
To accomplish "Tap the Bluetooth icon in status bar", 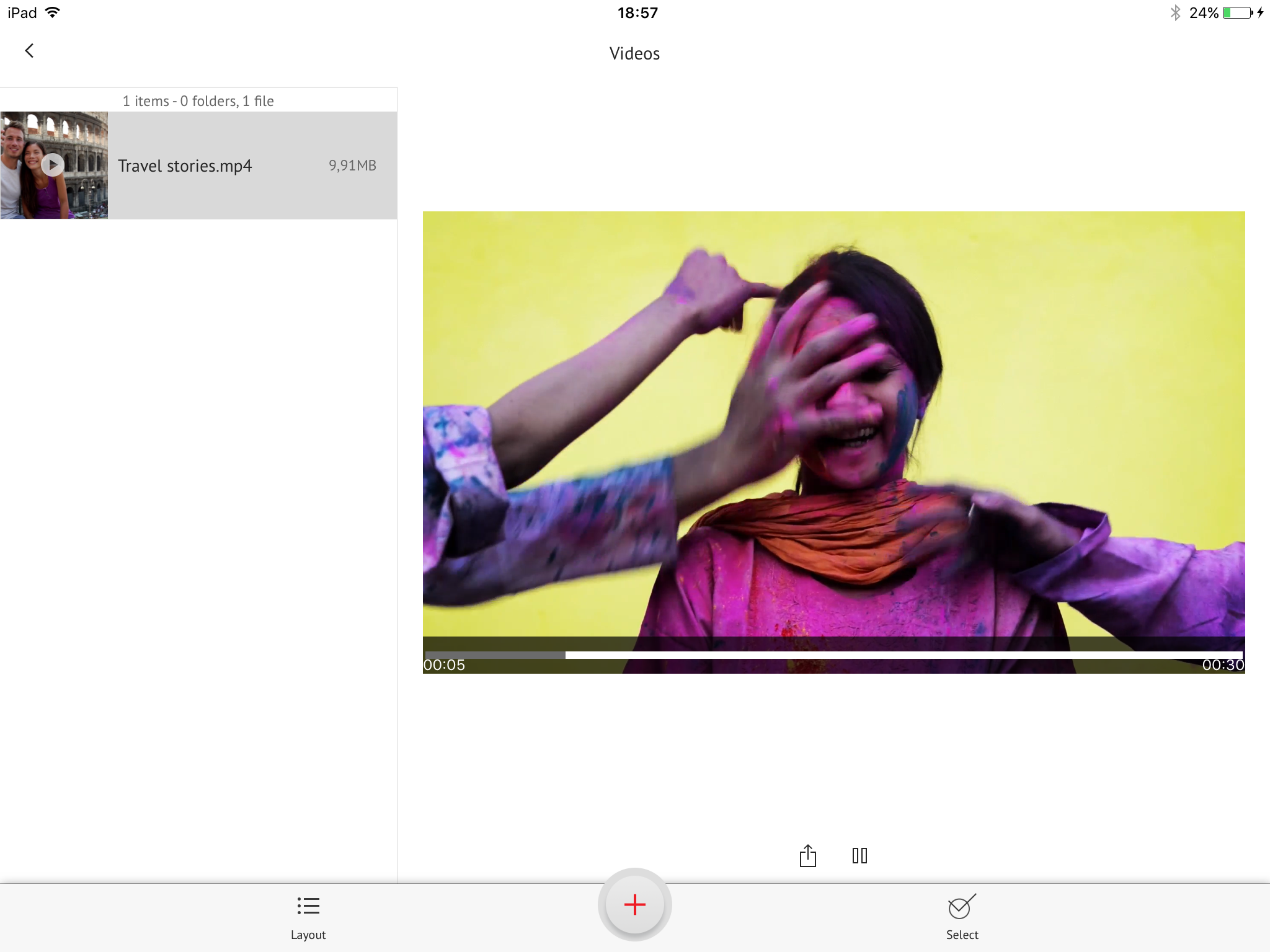I will tap(1175, 13).
